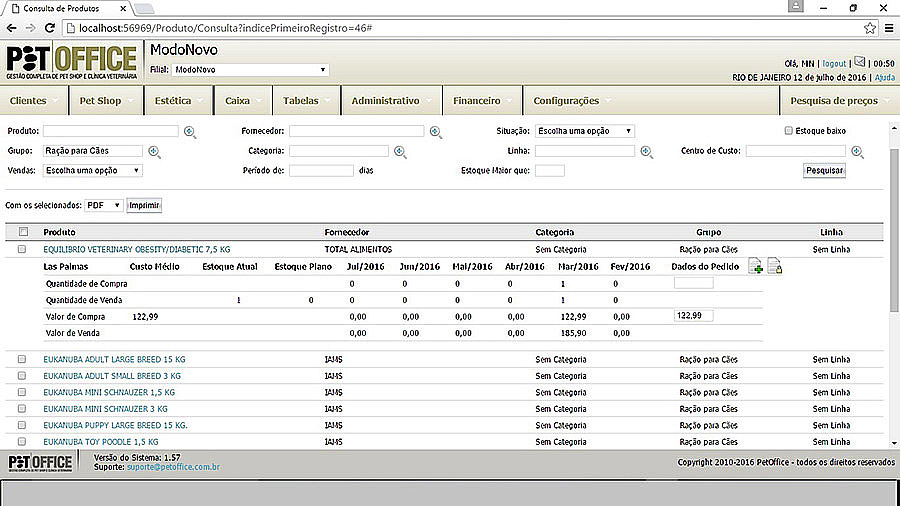This screenshot has width=900, height=506.
Task: Expand the Situação dropdown
Action: tap(584, 131)
